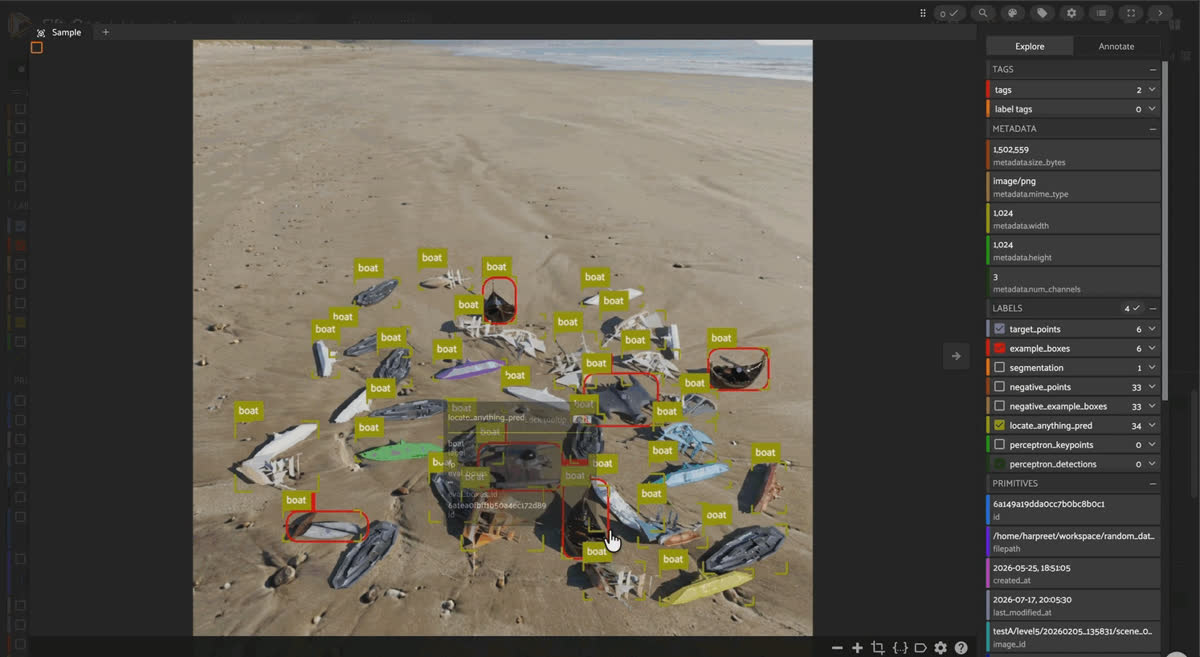
Task: Clear the LABELS 4 checked counter
Action: click(x=1133, y=309)
